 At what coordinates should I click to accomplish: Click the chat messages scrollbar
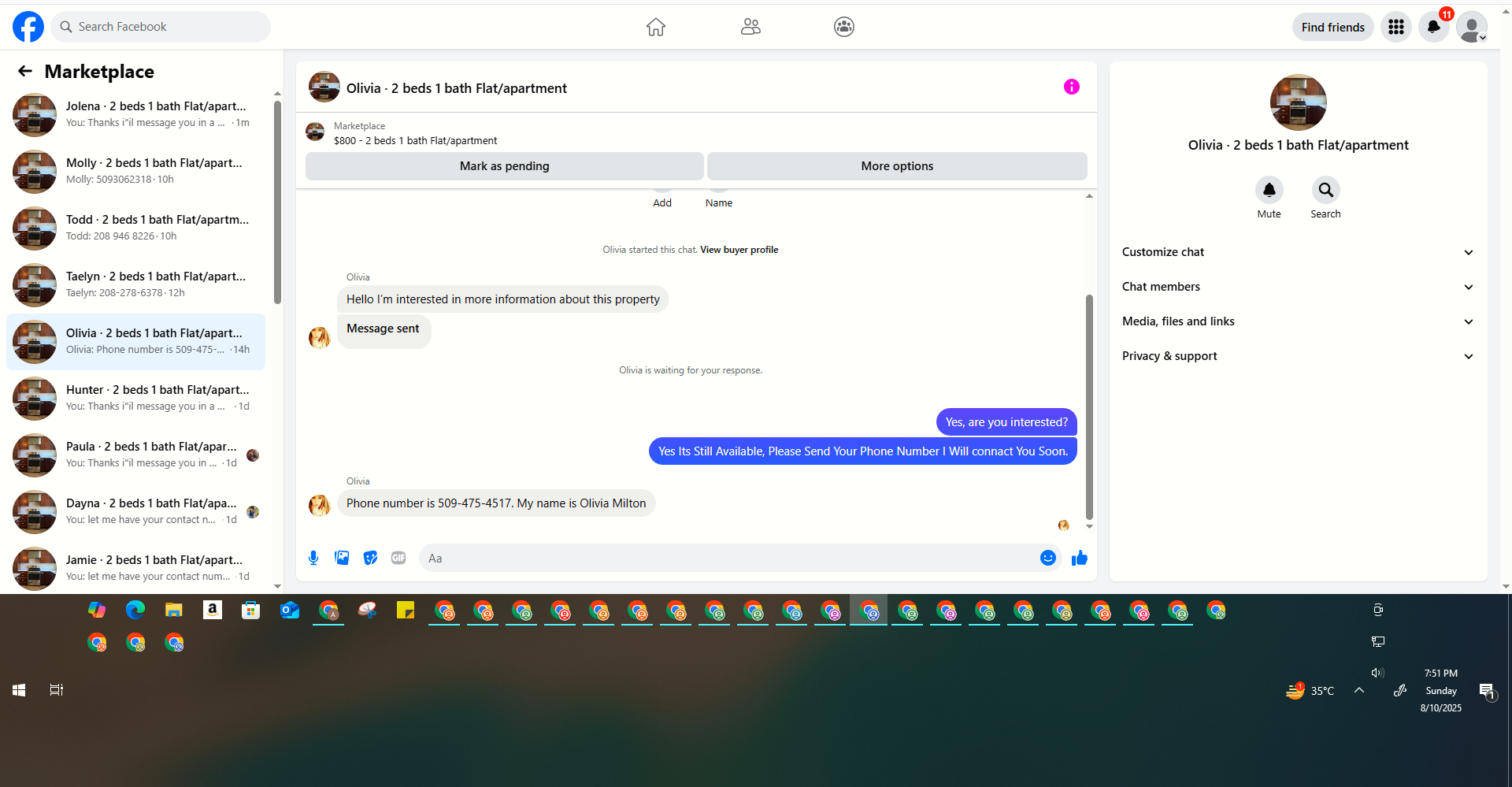tap(1089, 407)
